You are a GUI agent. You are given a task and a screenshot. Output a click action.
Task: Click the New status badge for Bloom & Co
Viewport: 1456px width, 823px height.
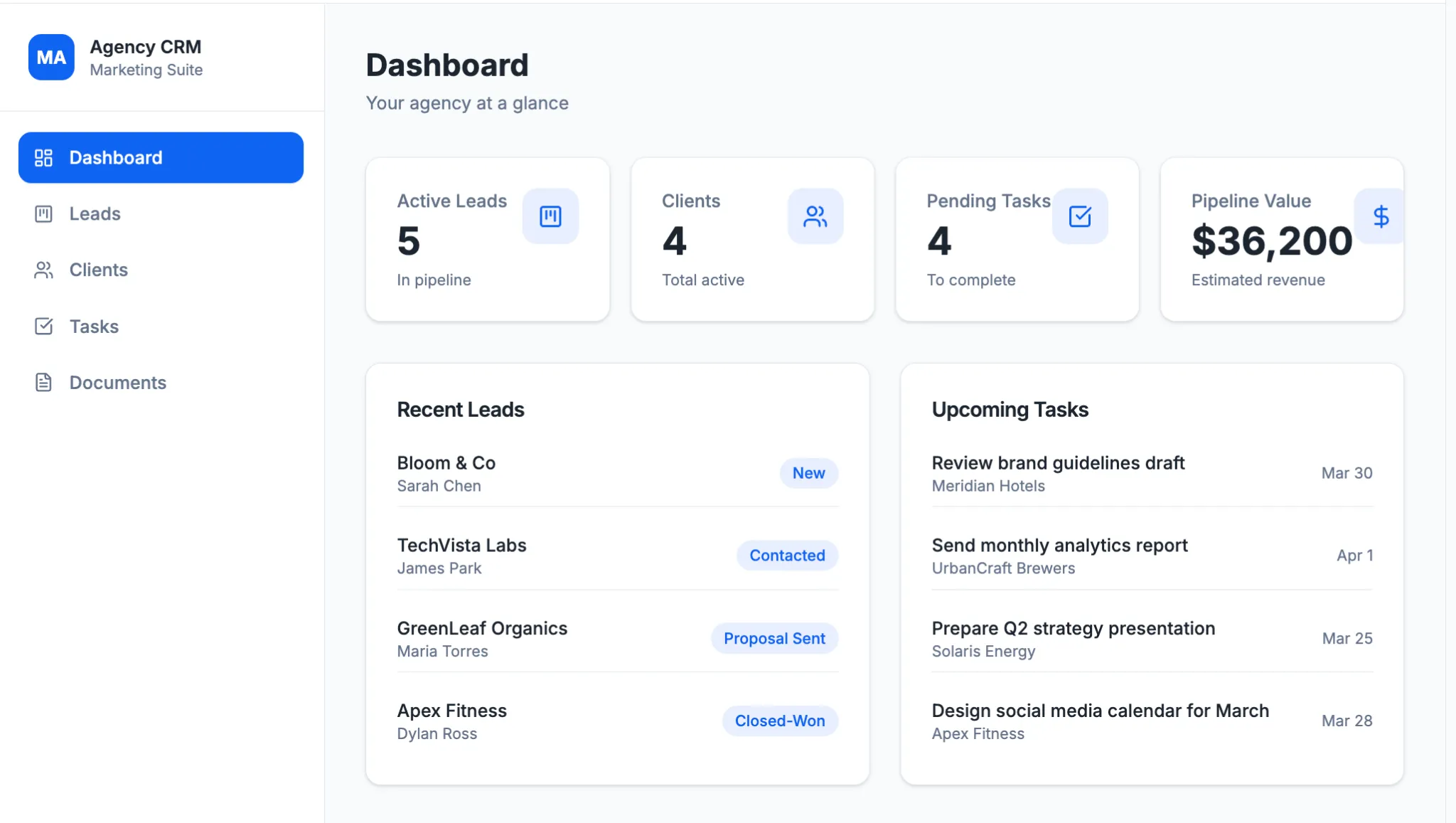808,473
